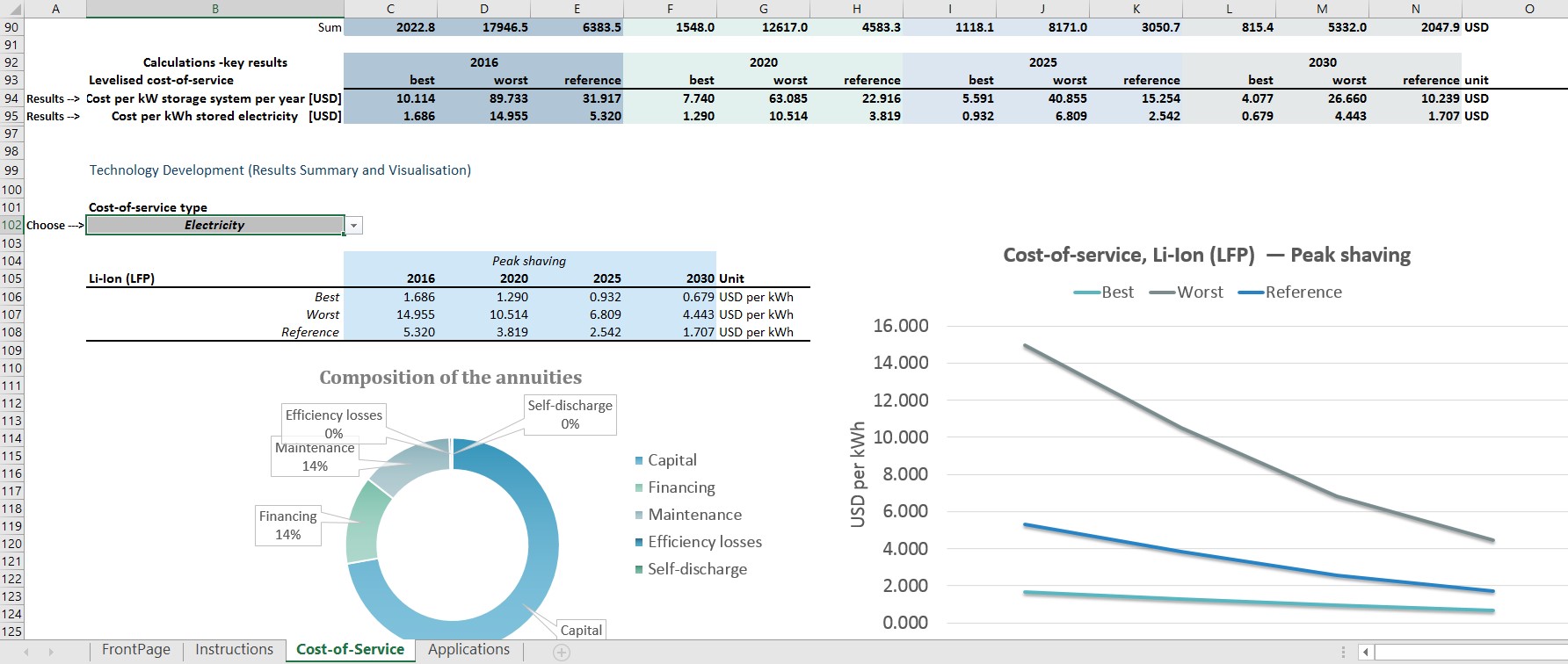
Task: Select Worst row 2020 value 10.514 in summary table
Action: click(x=484, y=314)
